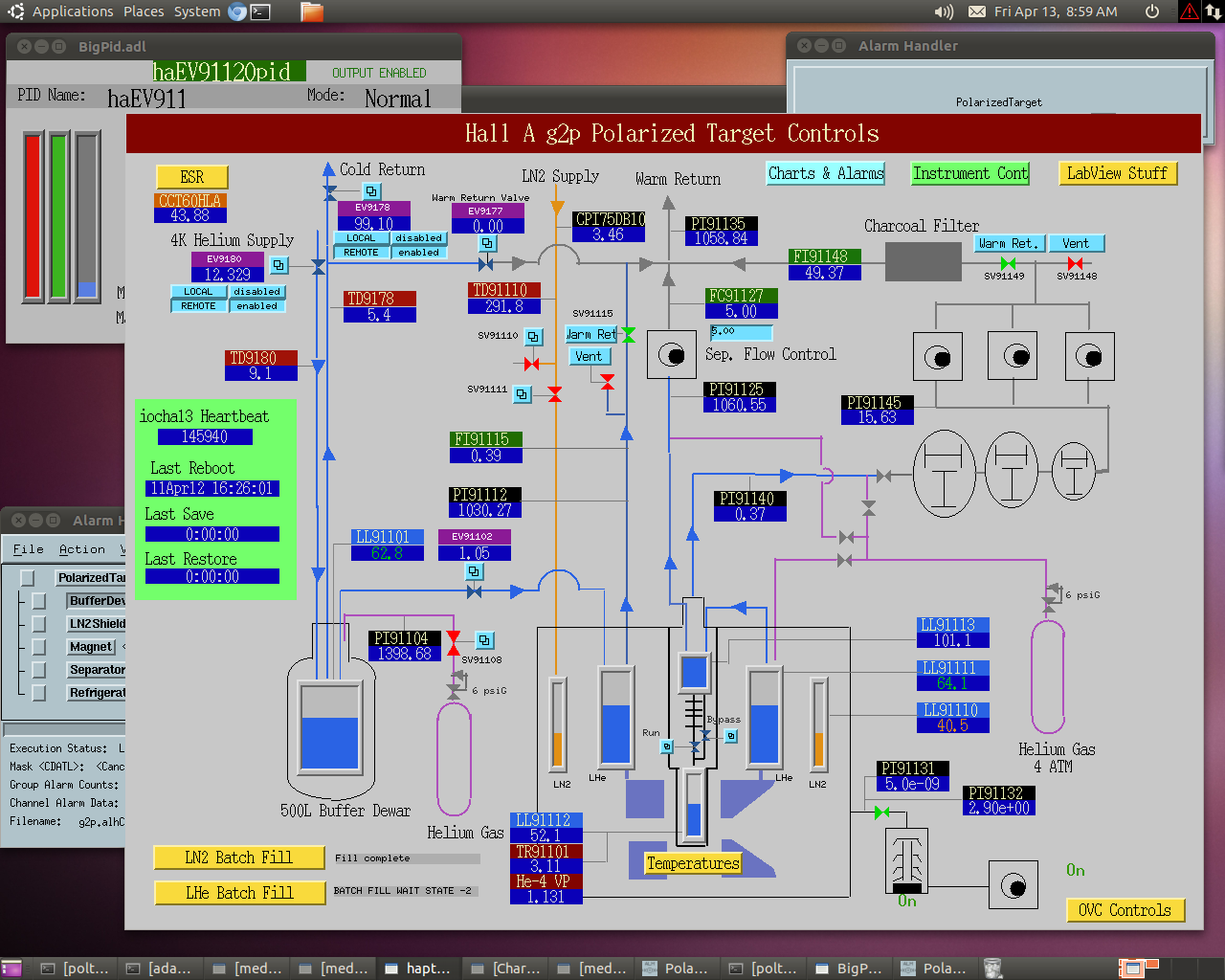
Task: Click green bar in BigPid window
Action: click(x=59, y=216)
